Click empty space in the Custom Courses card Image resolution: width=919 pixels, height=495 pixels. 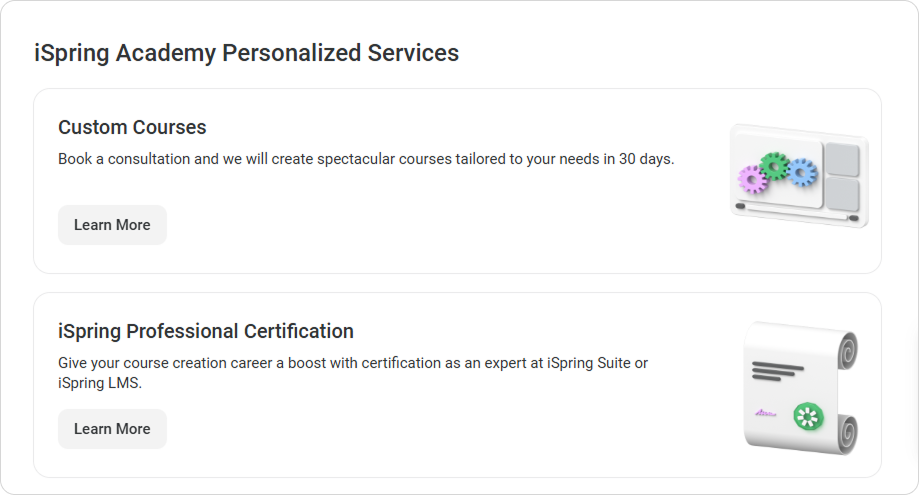(x=450, y=230)
